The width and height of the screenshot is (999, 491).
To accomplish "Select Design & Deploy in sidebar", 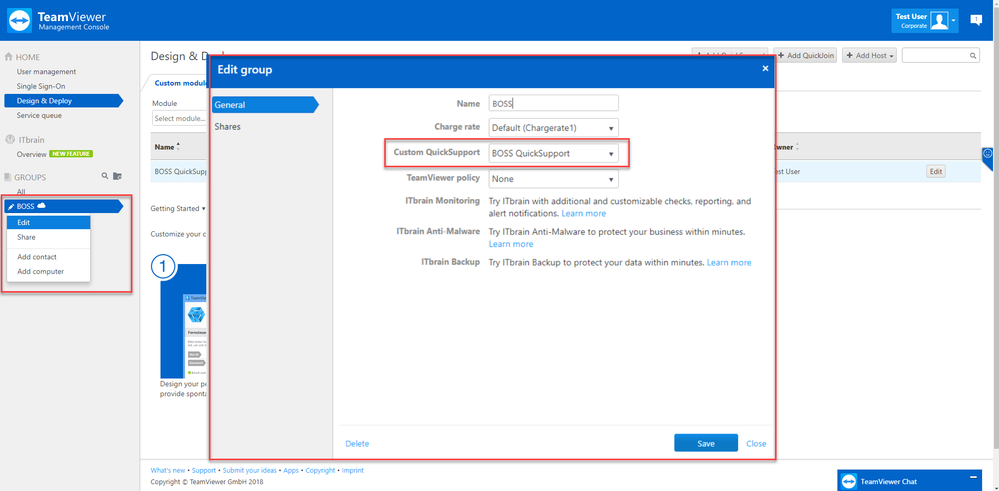I will coord(62,101).
